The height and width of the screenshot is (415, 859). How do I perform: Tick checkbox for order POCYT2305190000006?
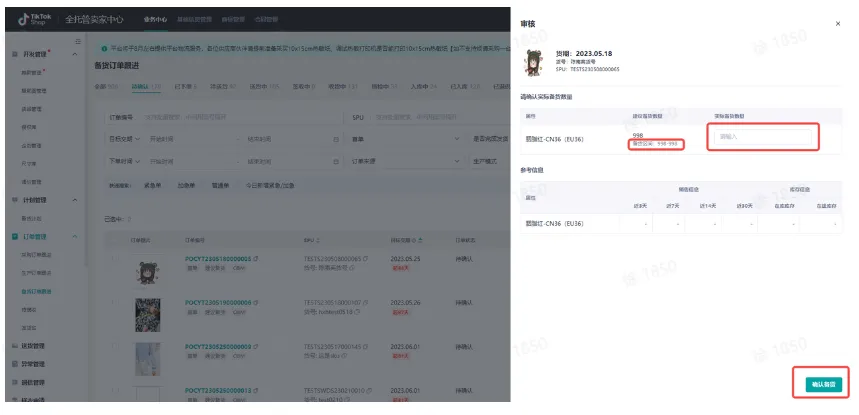[x=114, y=302]
